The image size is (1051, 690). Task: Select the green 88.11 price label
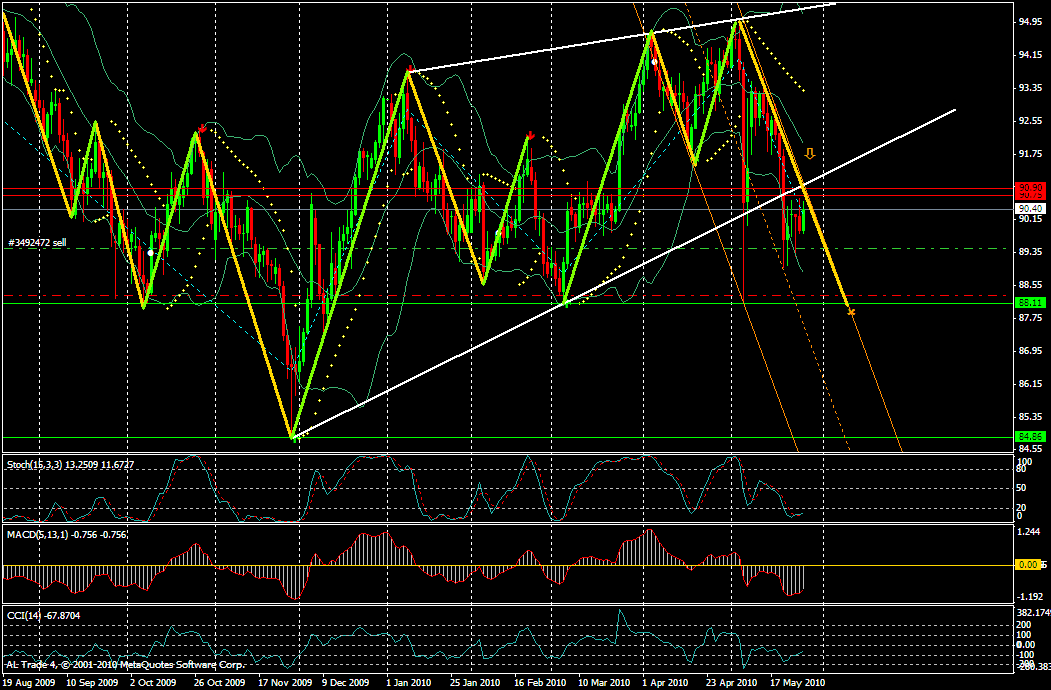[1031, 301]
